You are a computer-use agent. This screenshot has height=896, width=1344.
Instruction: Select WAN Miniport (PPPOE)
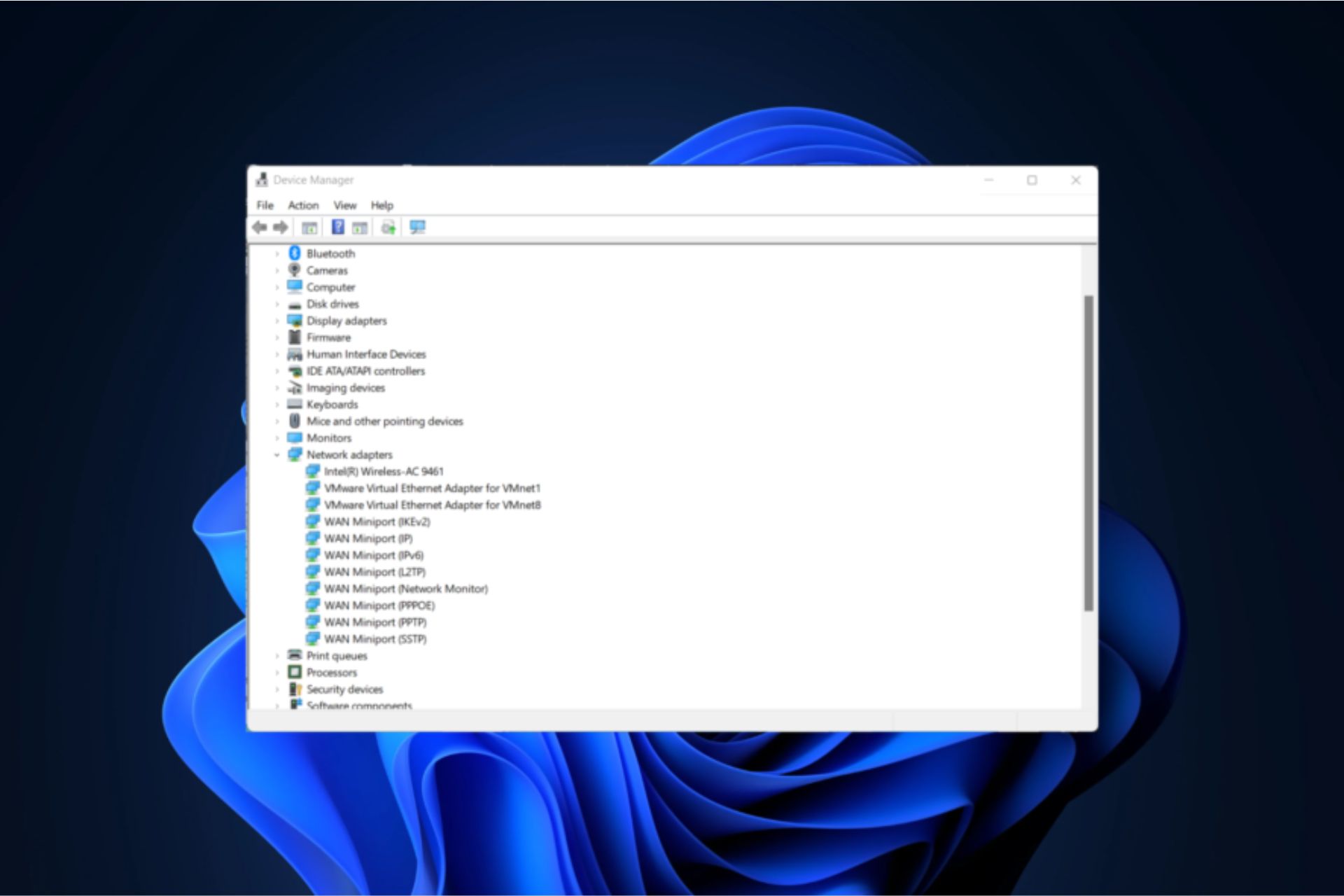pos(379,606)
